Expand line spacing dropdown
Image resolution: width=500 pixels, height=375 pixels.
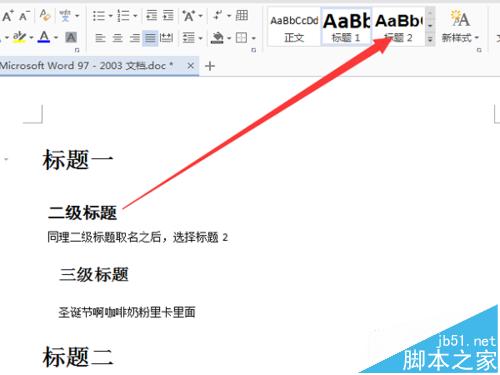point(201,38)
